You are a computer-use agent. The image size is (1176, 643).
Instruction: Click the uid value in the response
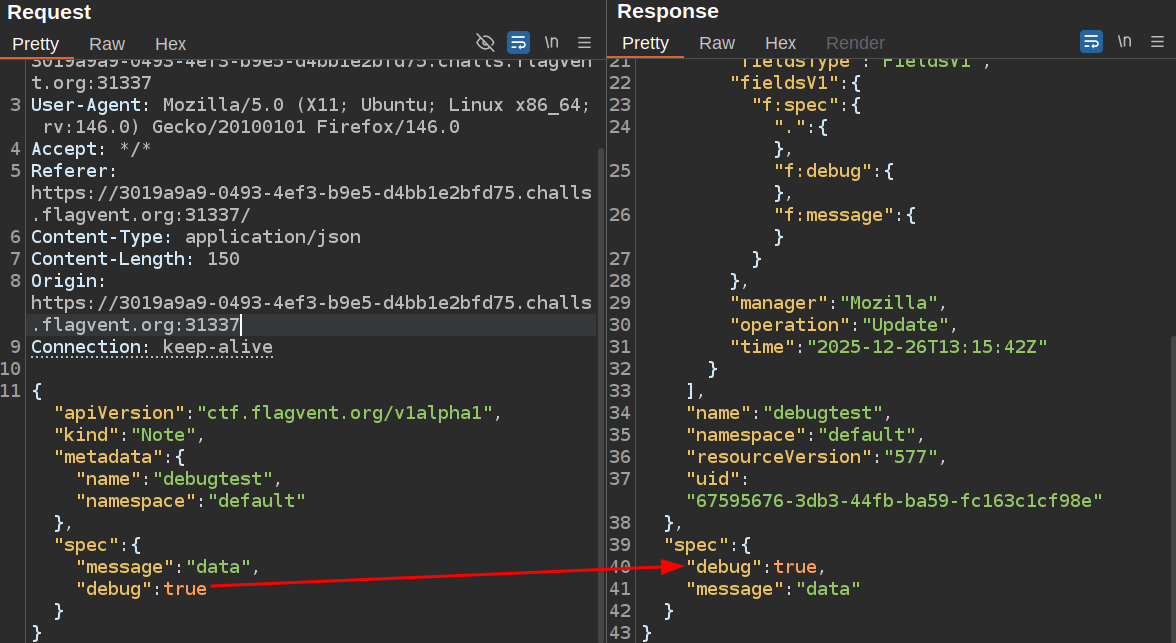pyautogui.click(x=894, y=499)
